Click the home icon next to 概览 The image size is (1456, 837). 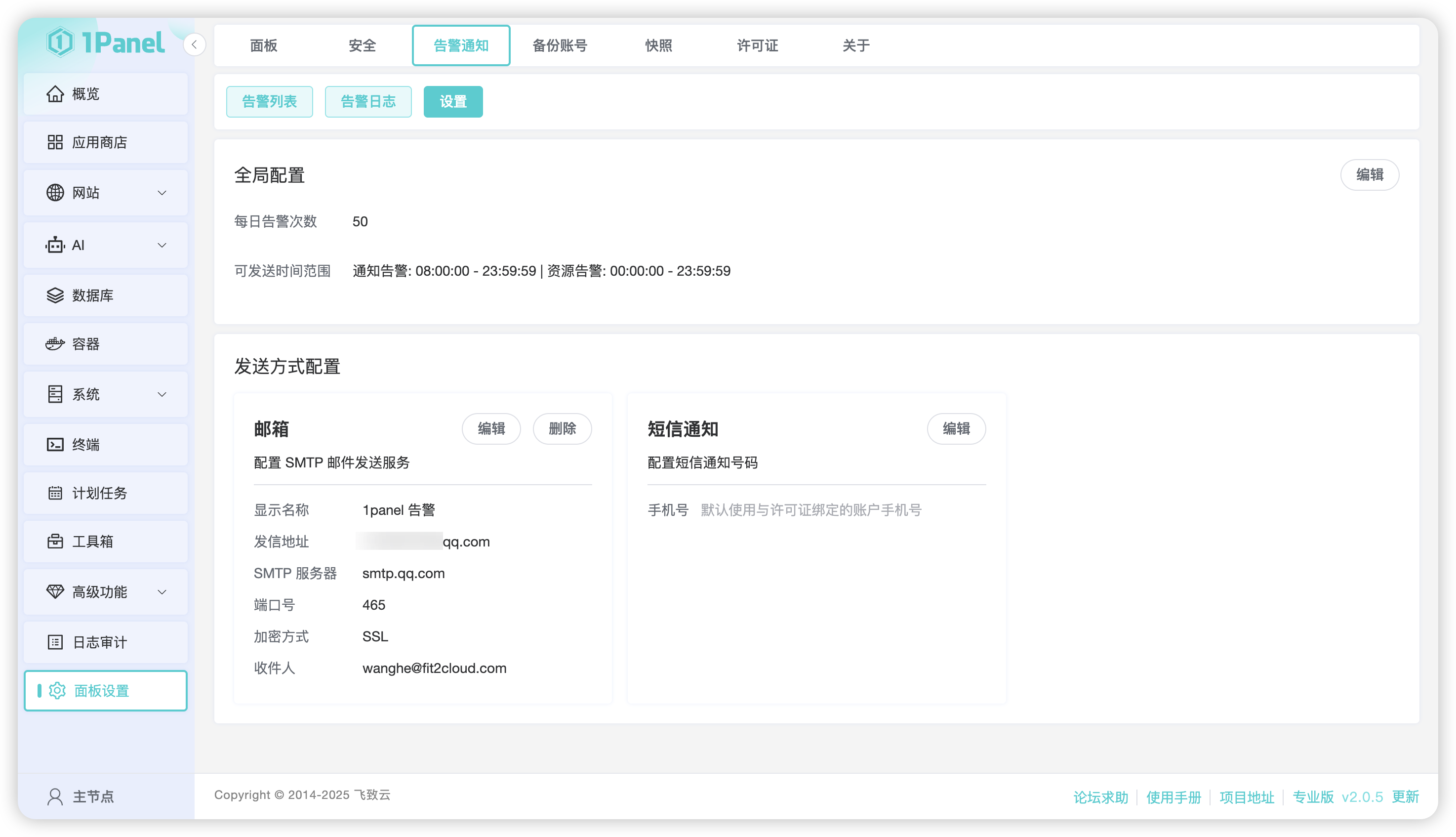point(55,94)
